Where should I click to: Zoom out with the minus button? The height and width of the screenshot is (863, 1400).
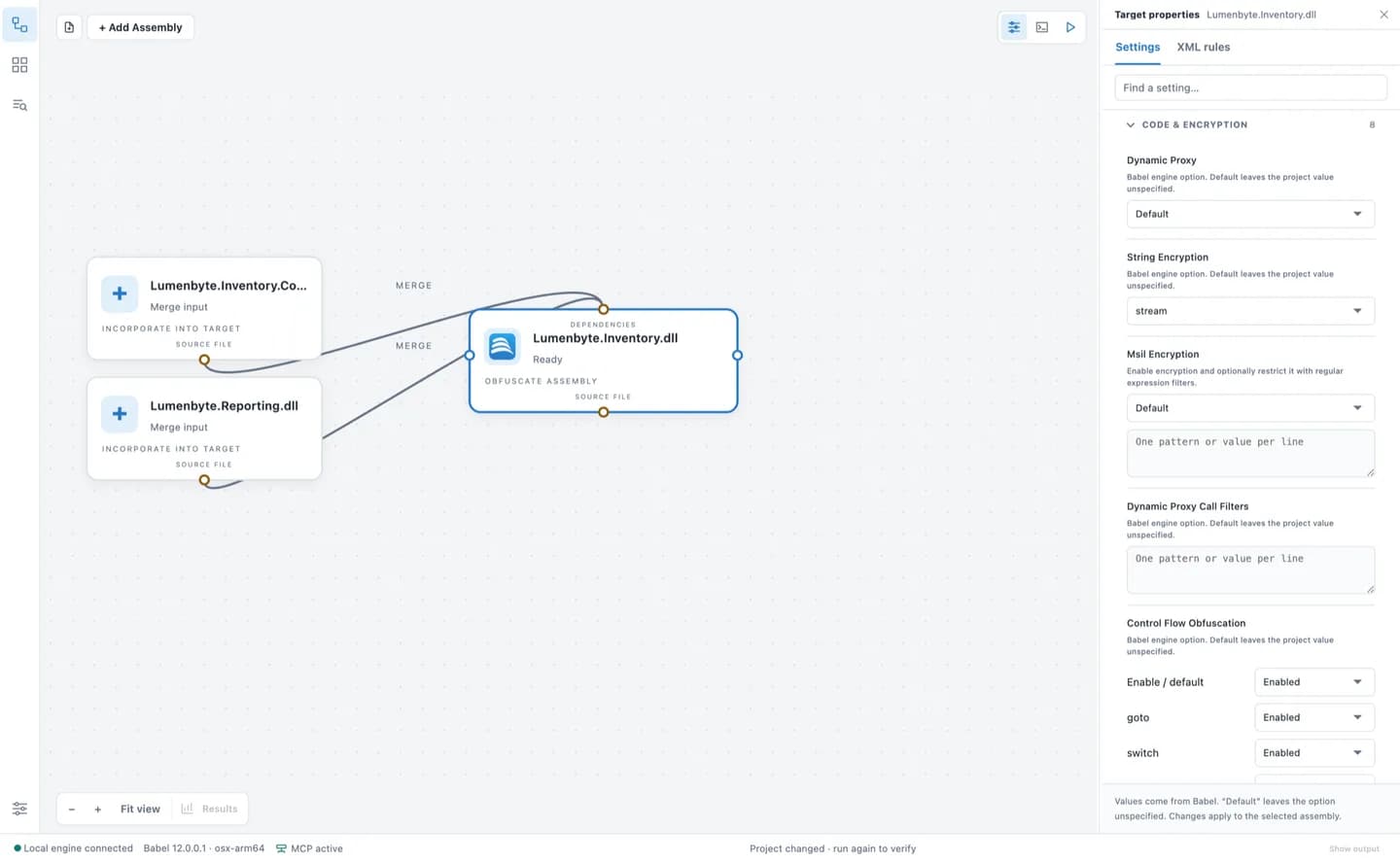coord(72,809)
